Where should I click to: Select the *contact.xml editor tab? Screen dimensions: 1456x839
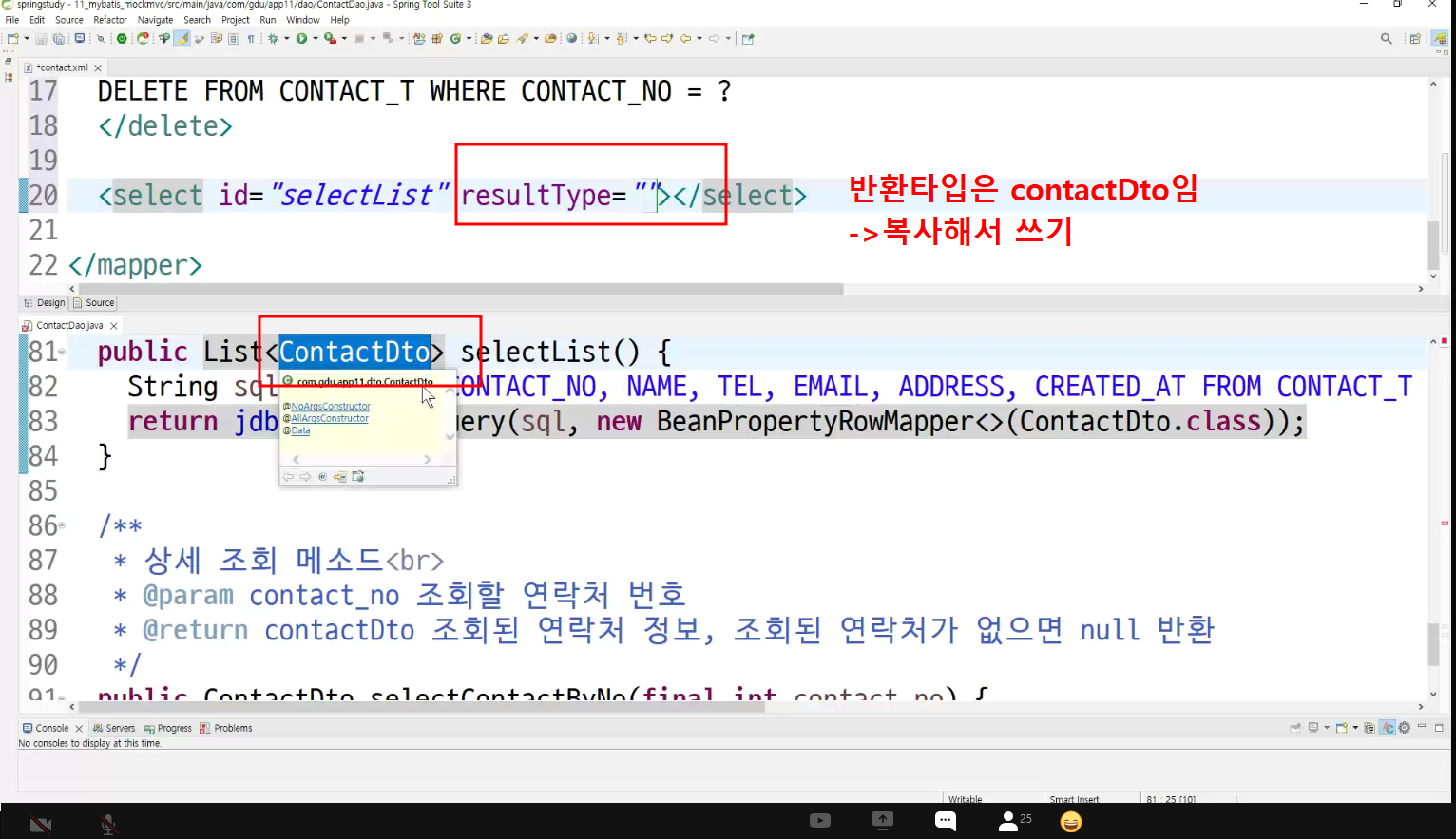pyautogui.click(x=63, y=67)
